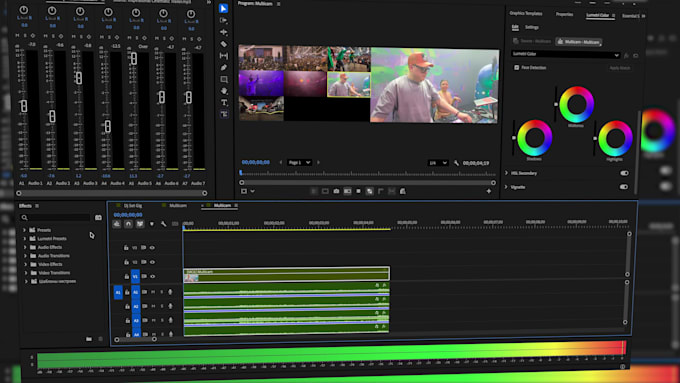Open the timeline wrench display settings
The width and height of the screenshot is (680, 383).
tap(163, 224)
